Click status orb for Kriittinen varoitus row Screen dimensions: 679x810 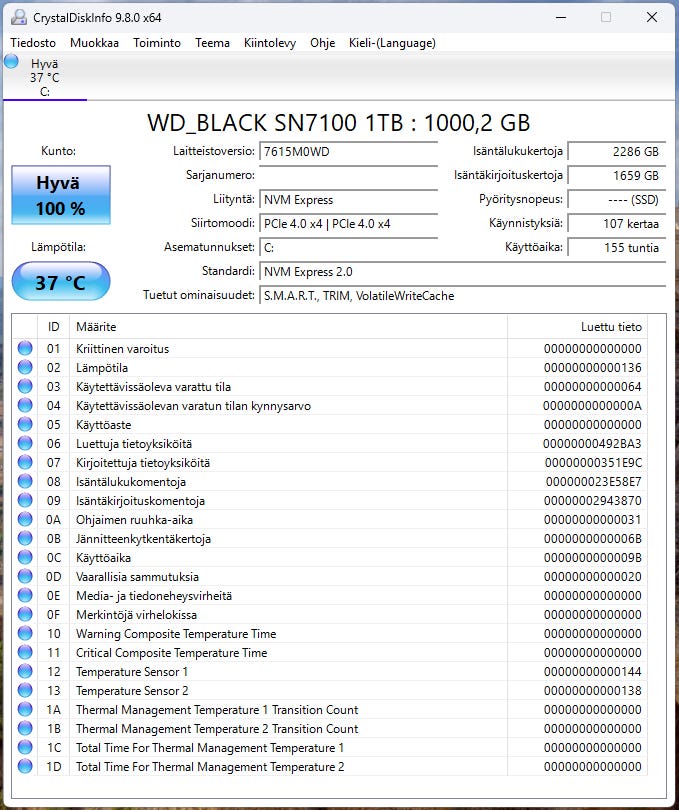(x=25, y=348)
